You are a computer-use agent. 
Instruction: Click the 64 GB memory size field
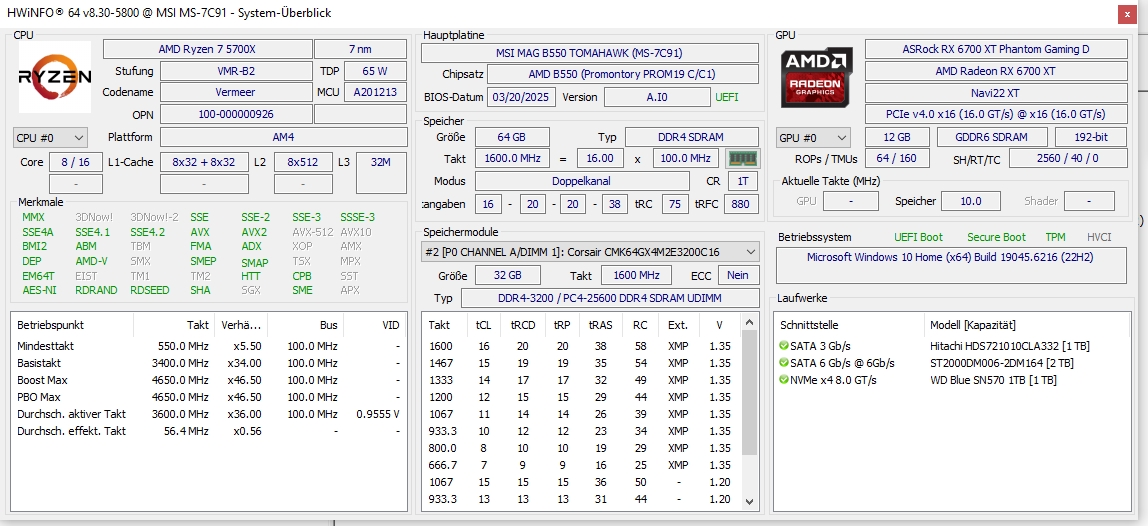coord(512,137)
